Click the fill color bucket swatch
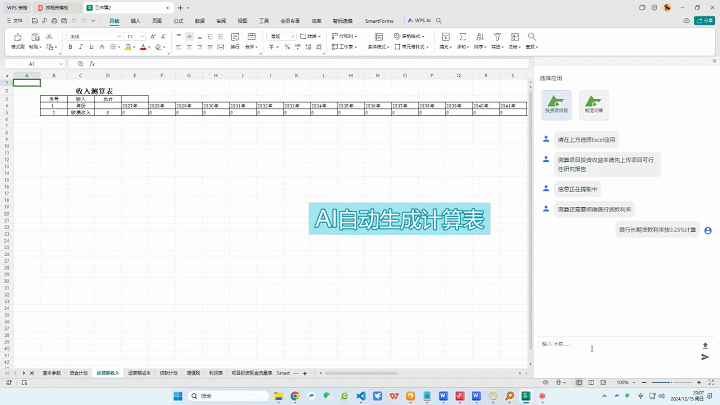The image size is (720, 405). pyautogui.click(x=127, y=47)
